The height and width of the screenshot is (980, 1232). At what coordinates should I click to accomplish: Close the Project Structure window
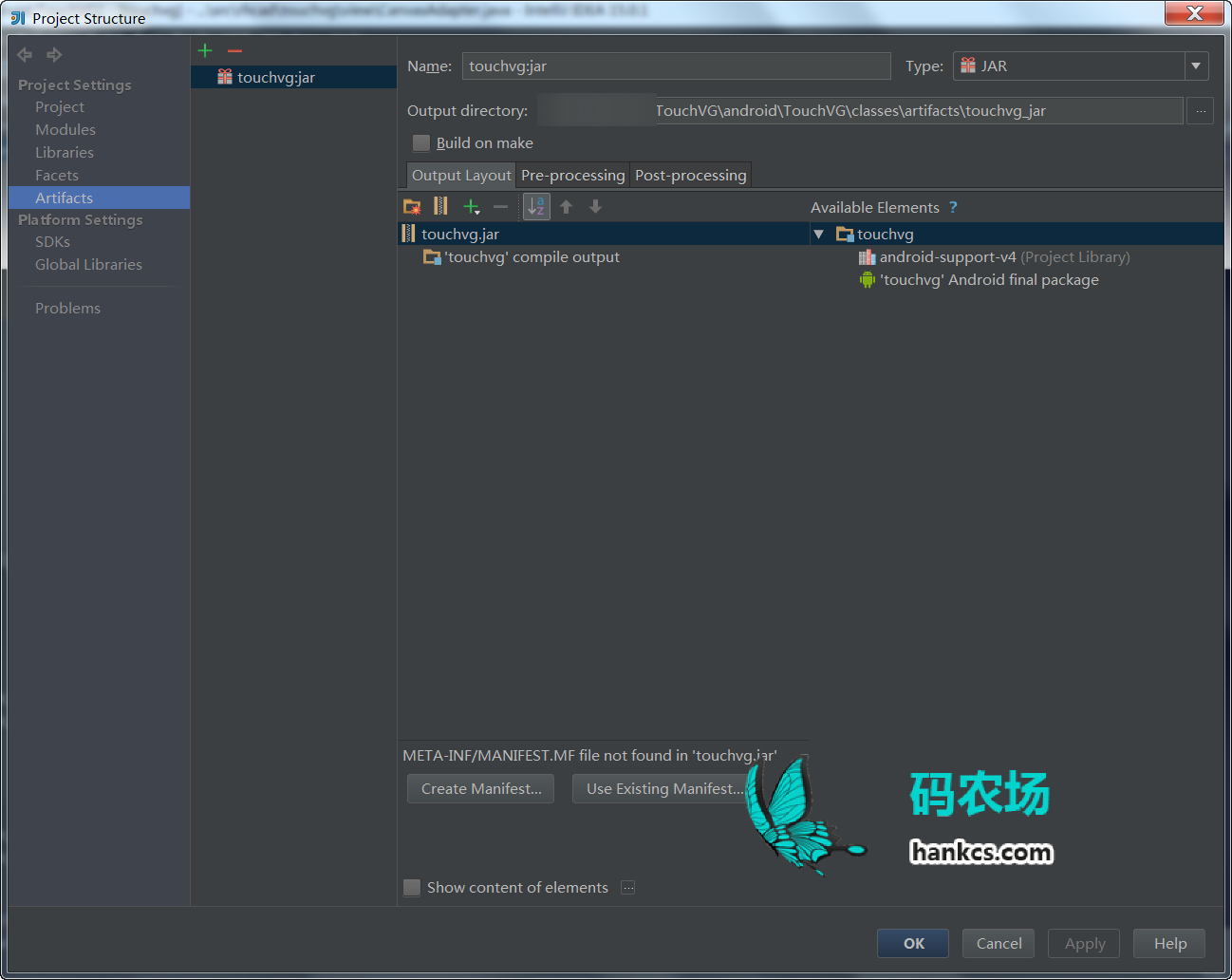(1195, 12)
